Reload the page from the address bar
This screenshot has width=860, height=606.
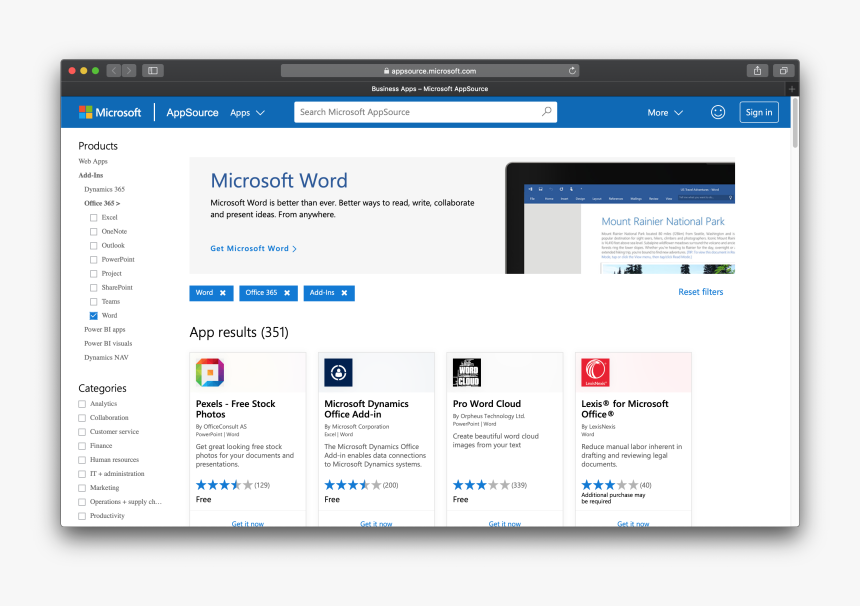pos(572,71)
